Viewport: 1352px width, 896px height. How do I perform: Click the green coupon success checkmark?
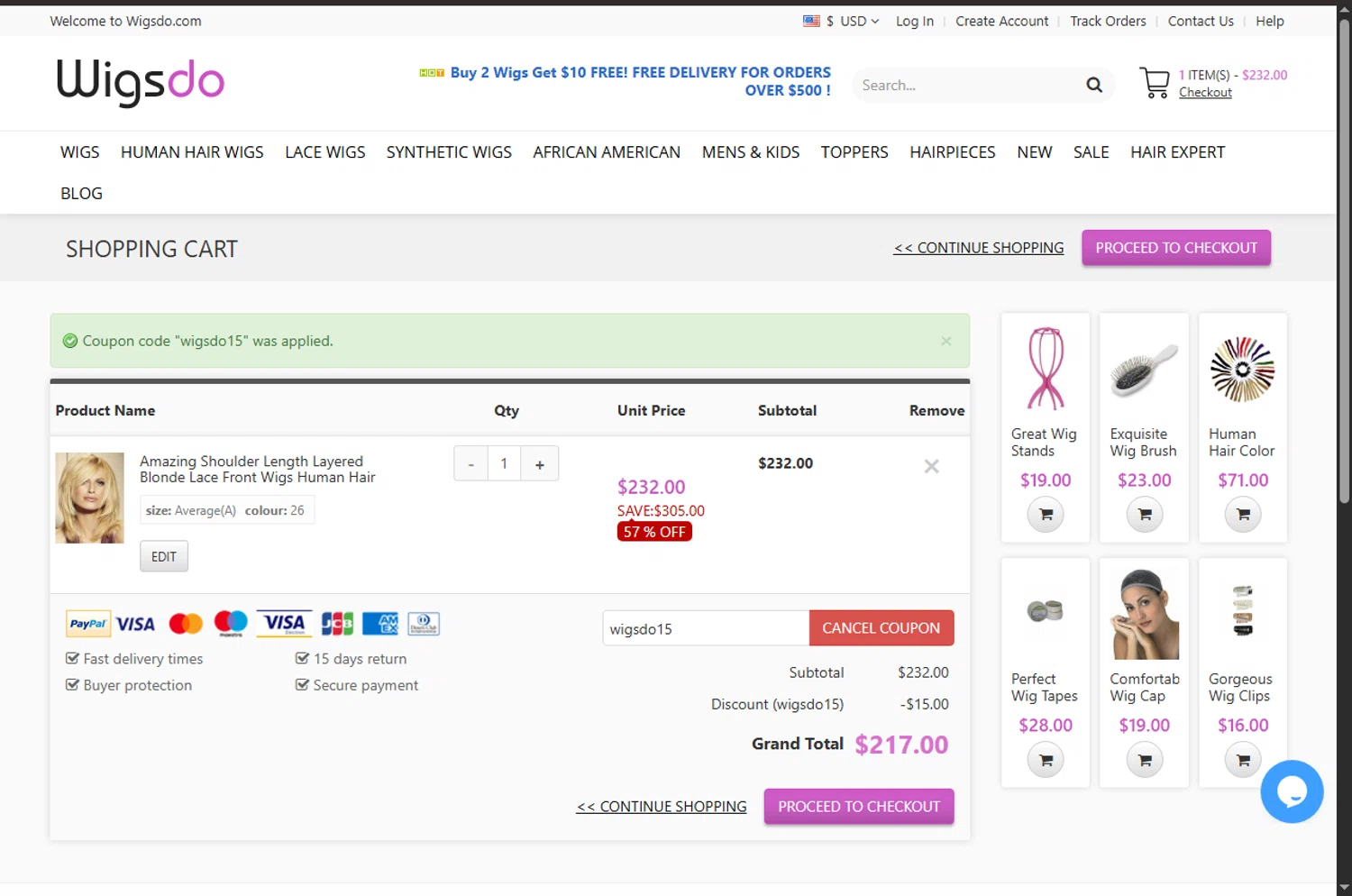pyautogui.click(x=70, y=341)
